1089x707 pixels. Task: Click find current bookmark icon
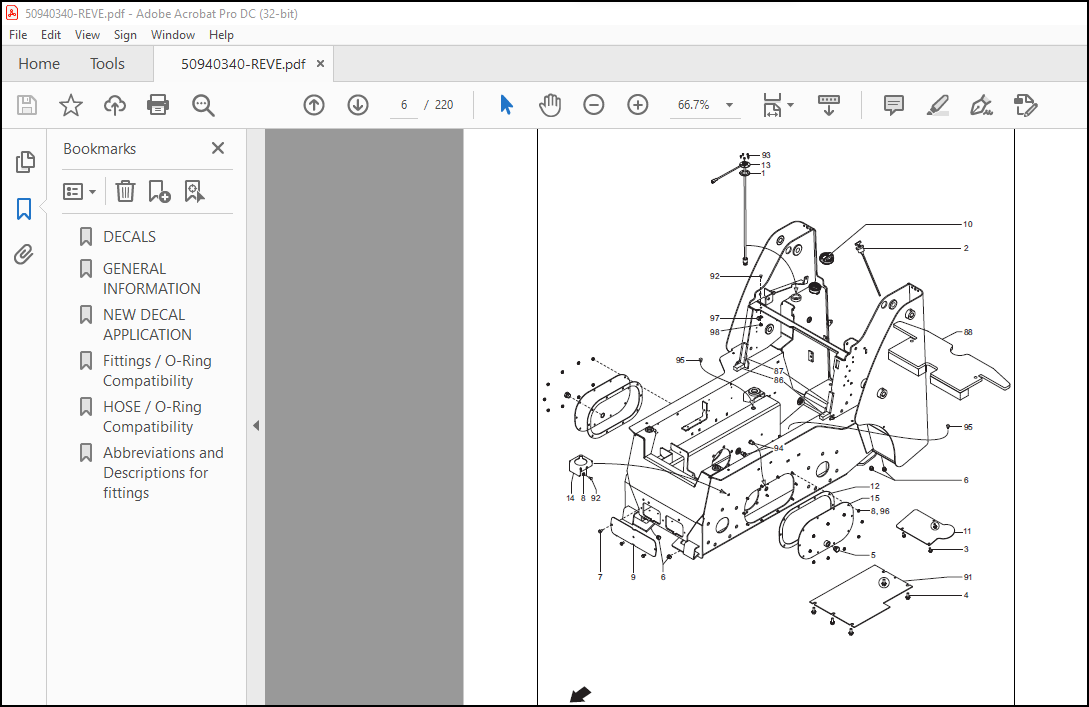(x=194, y=191)
